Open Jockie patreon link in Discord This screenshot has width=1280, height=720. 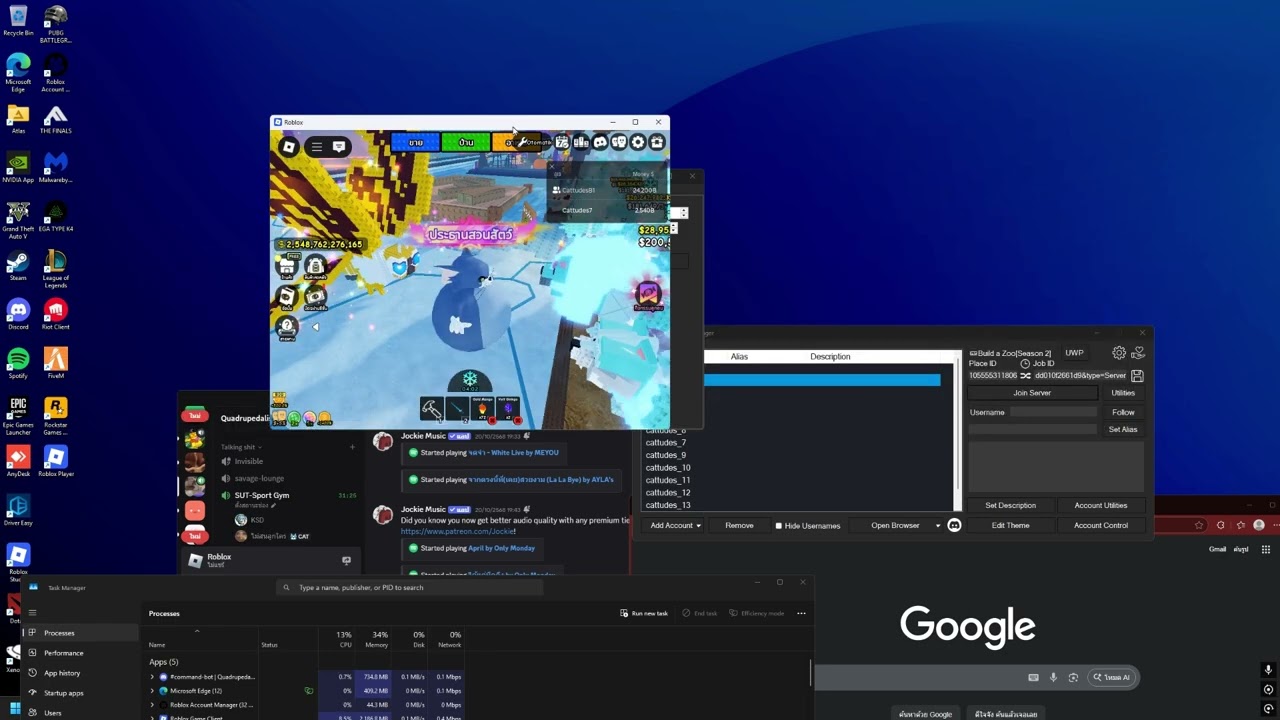458,532
